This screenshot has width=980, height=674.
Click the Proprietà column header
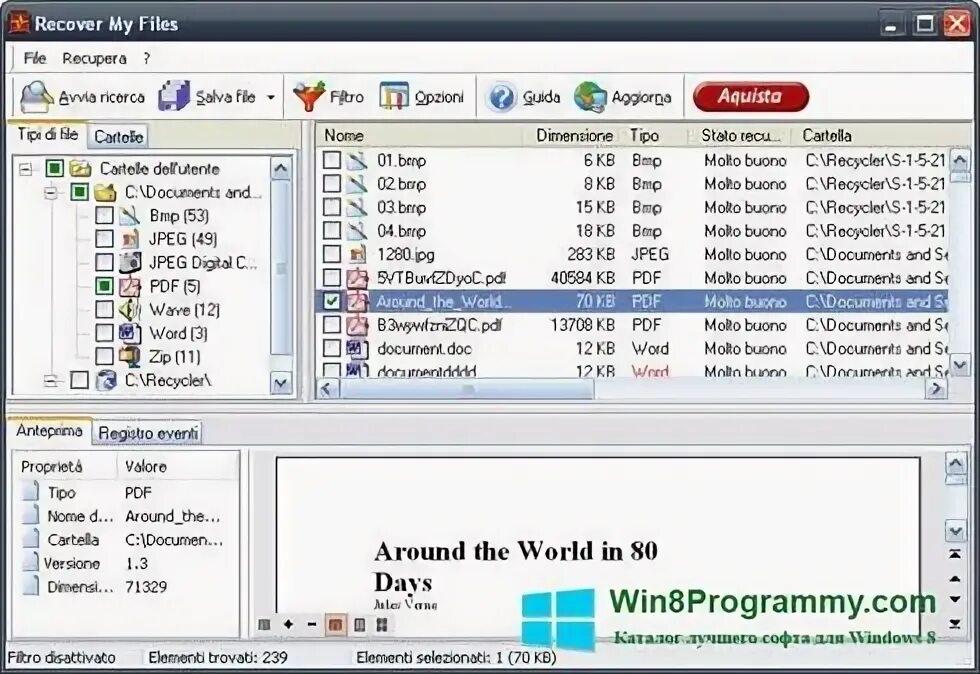pyautogui.click(x=65, y=466)
